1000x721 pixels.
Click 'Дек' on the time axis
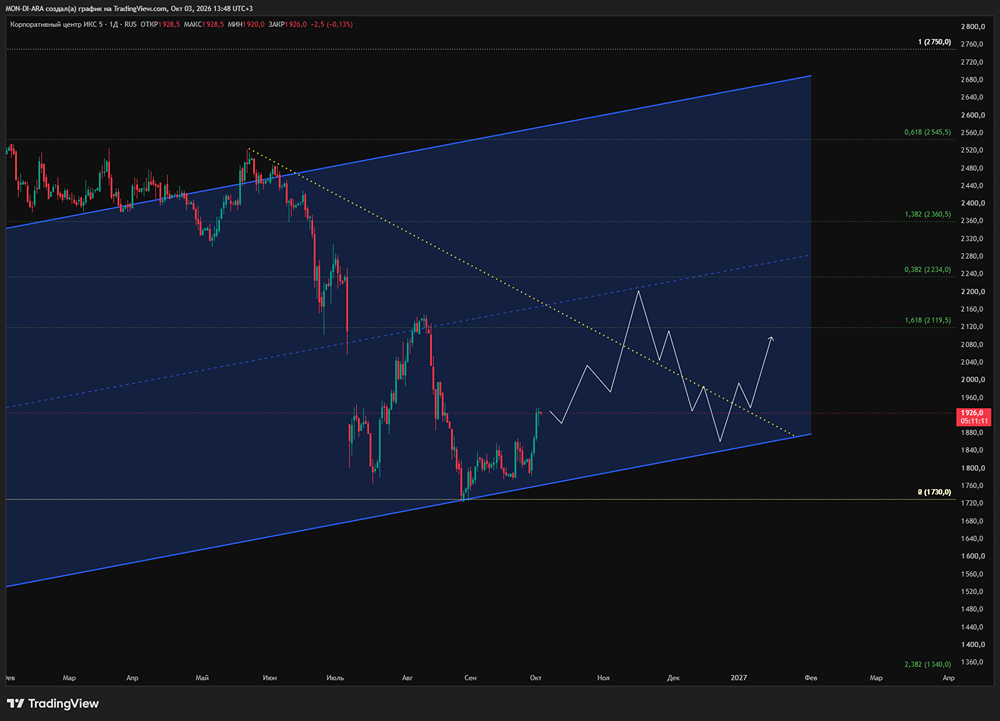point(673,678)
